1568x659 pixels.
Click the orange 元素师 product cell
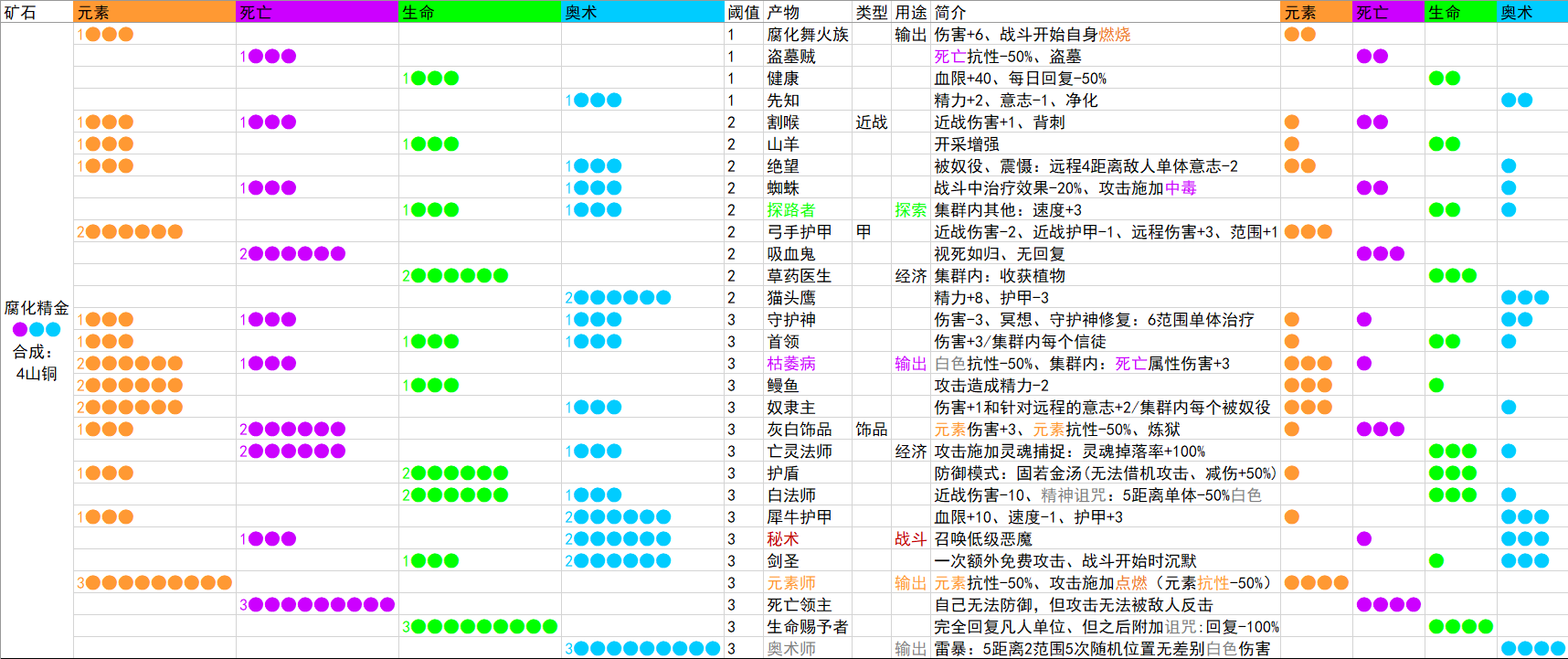808,582
